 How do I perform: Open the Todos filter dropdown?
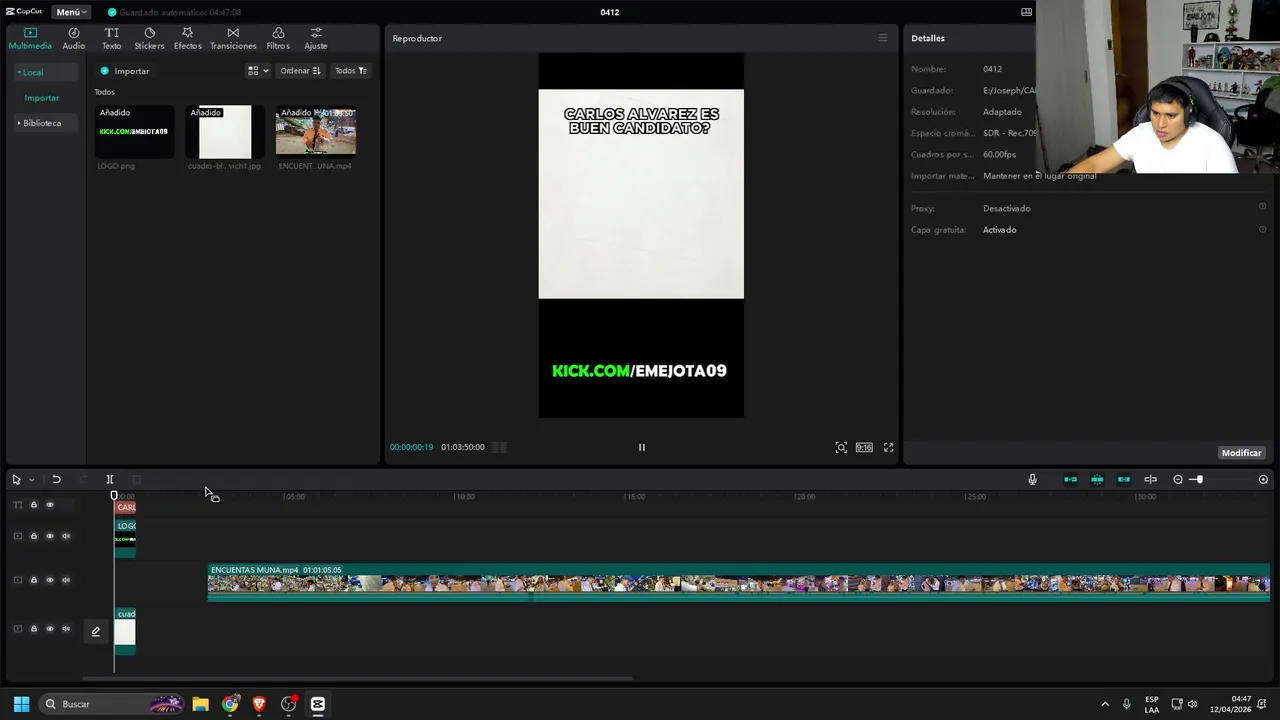pyautogui.click(x=350, y=71)
